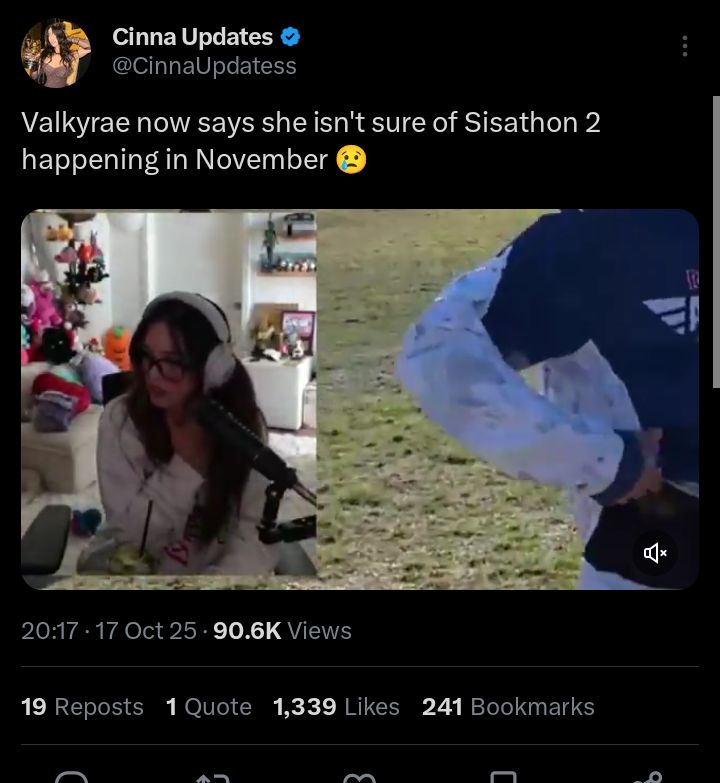The width and height of the screenshot is (720, 783).
Task: Show the 19 Reposts list
Action: pyautogui.click(x=82, y=707)
